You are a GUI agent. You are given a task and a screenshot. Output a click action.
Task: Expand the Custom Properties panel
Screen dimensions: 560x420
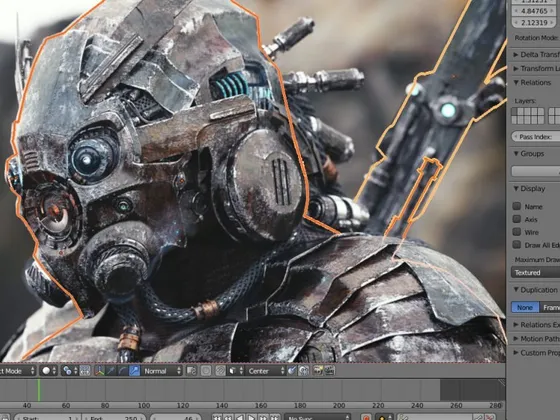click(536, 353)
